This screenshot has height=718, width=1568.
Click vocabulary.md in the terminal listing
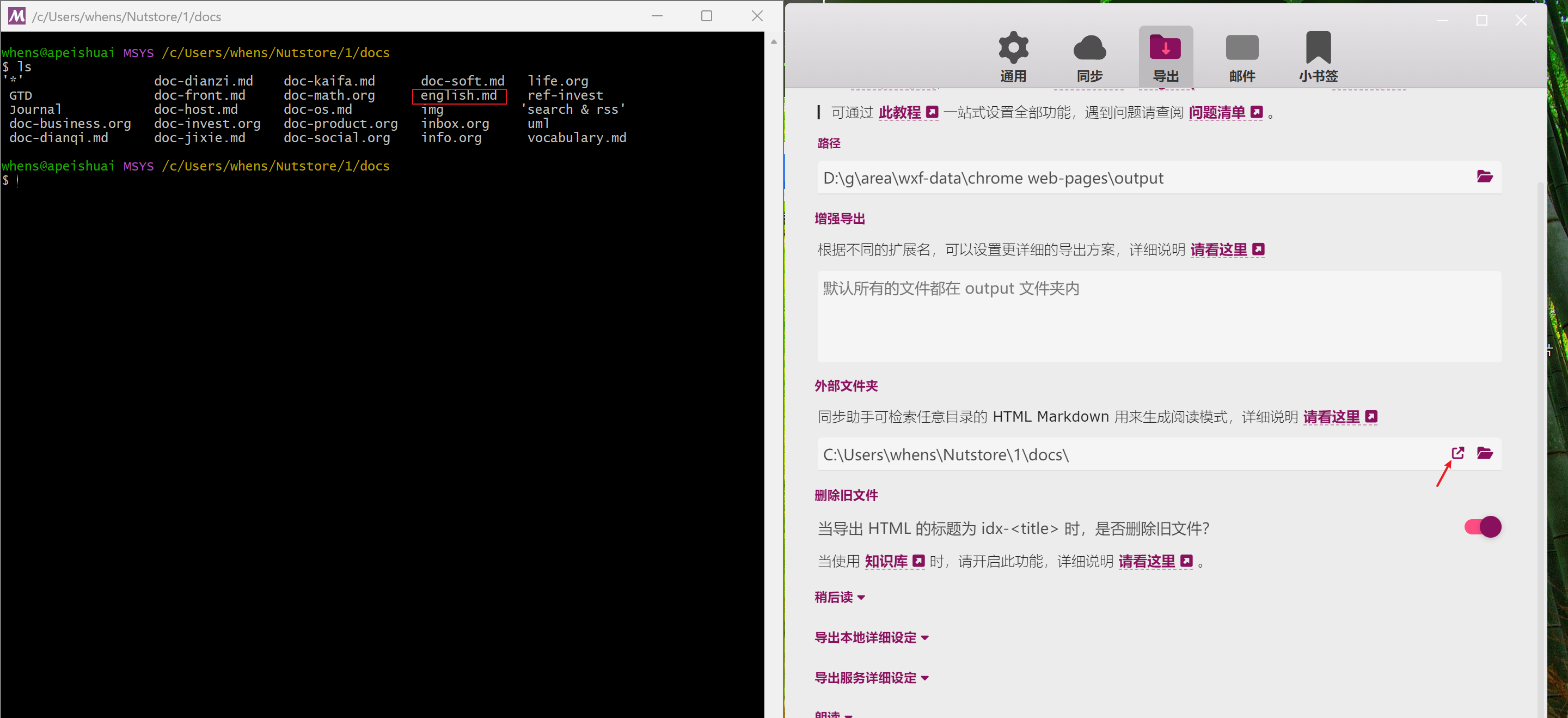[577, 138]
